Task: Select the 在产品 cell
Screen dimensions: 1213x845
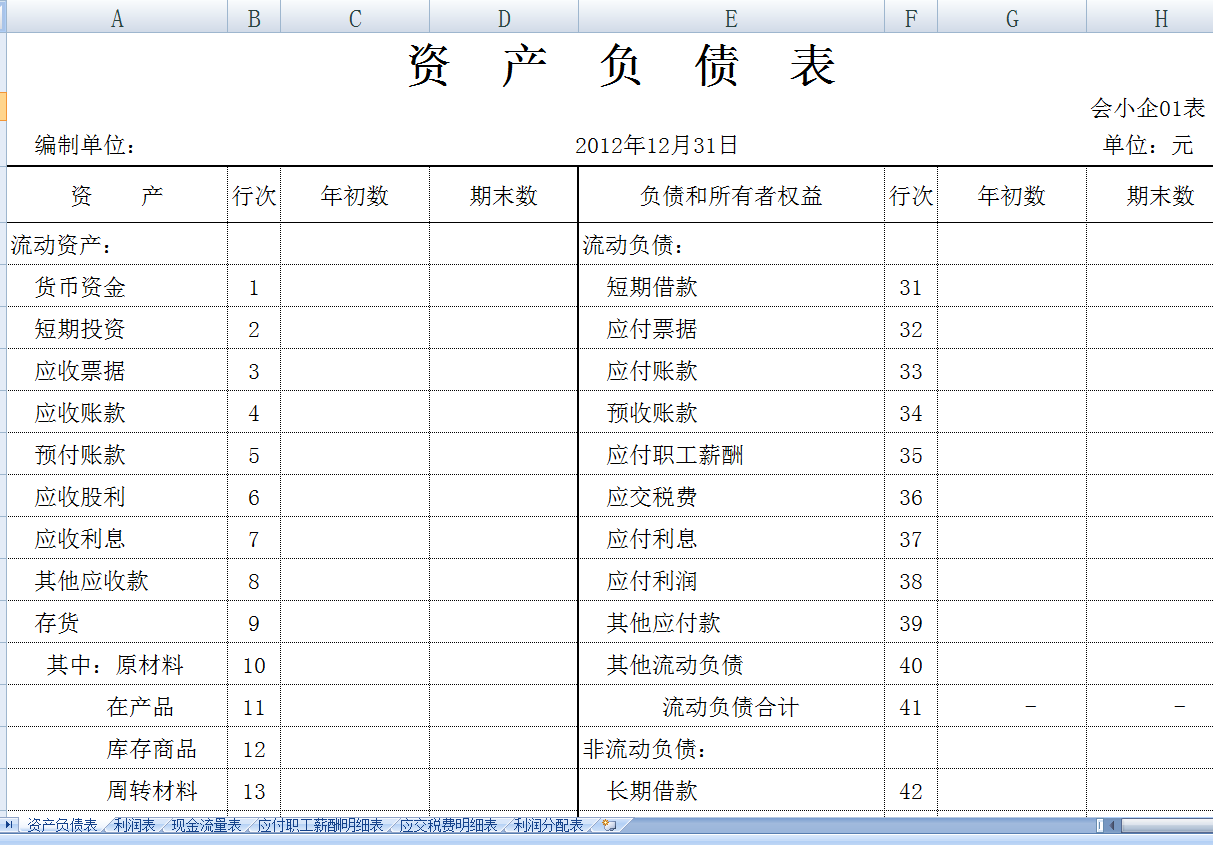Action: tap(117, 708)
